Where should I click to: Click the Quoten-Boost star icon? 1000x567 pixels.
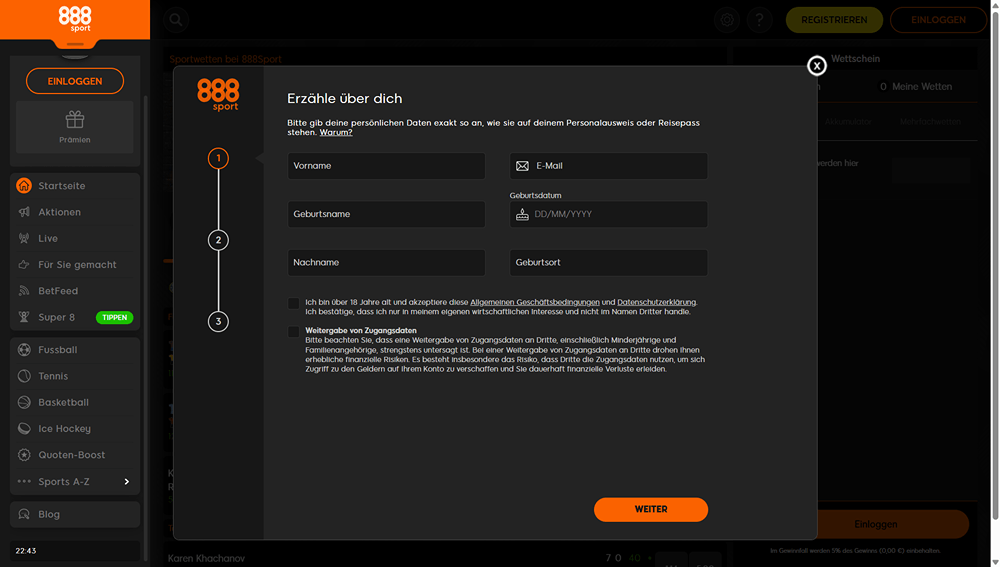pos(24,455)
